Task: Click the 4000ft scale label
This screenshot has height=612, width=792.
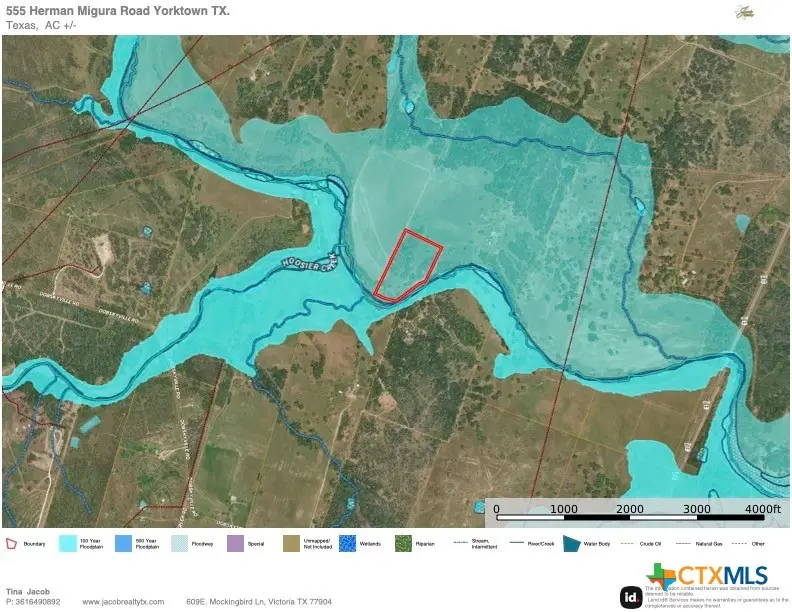Action: [x=763, y=508]
